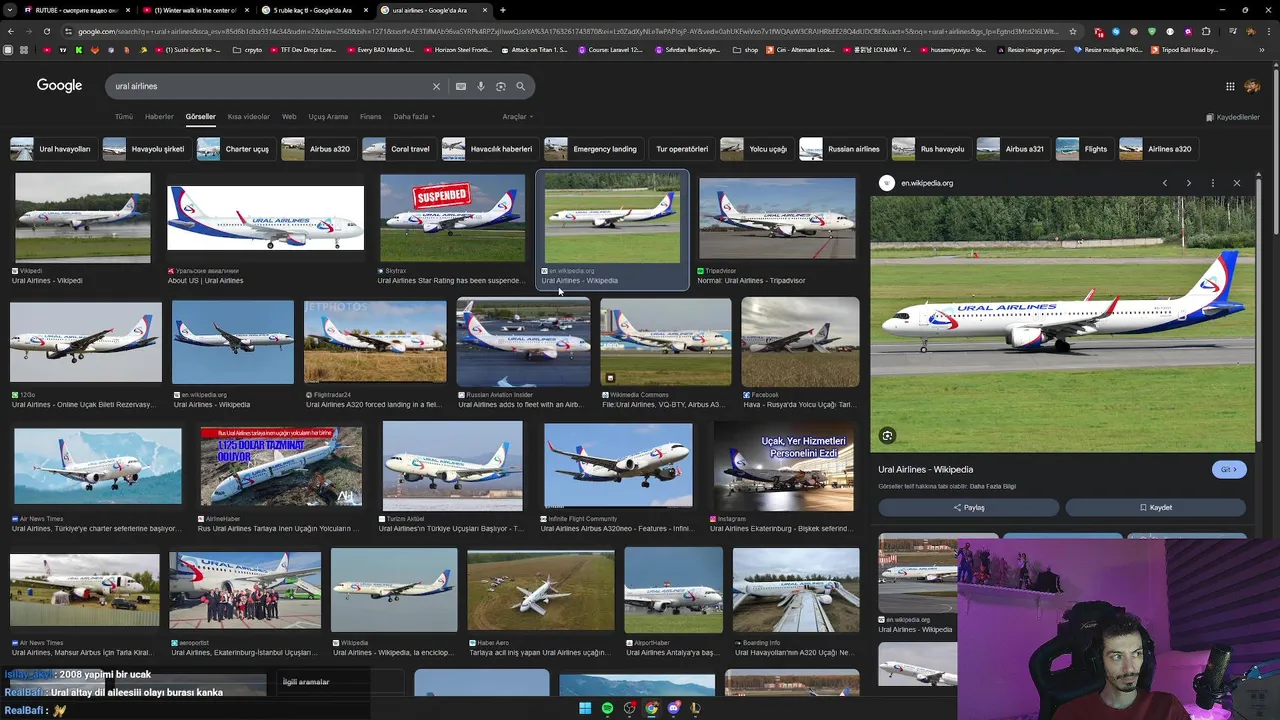Open the Google account avatar
Image resolution: width=1280 pixels, height=720 pixels.
click(x=1252, y=86)
